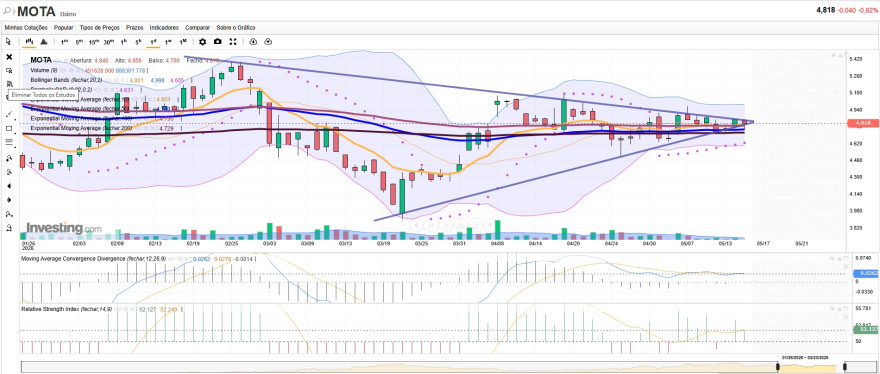Image resolution: width=880 pixels, height=374 pixels.
Task: Click the 03/25 date on time axis
Action: tap(421, 244)
